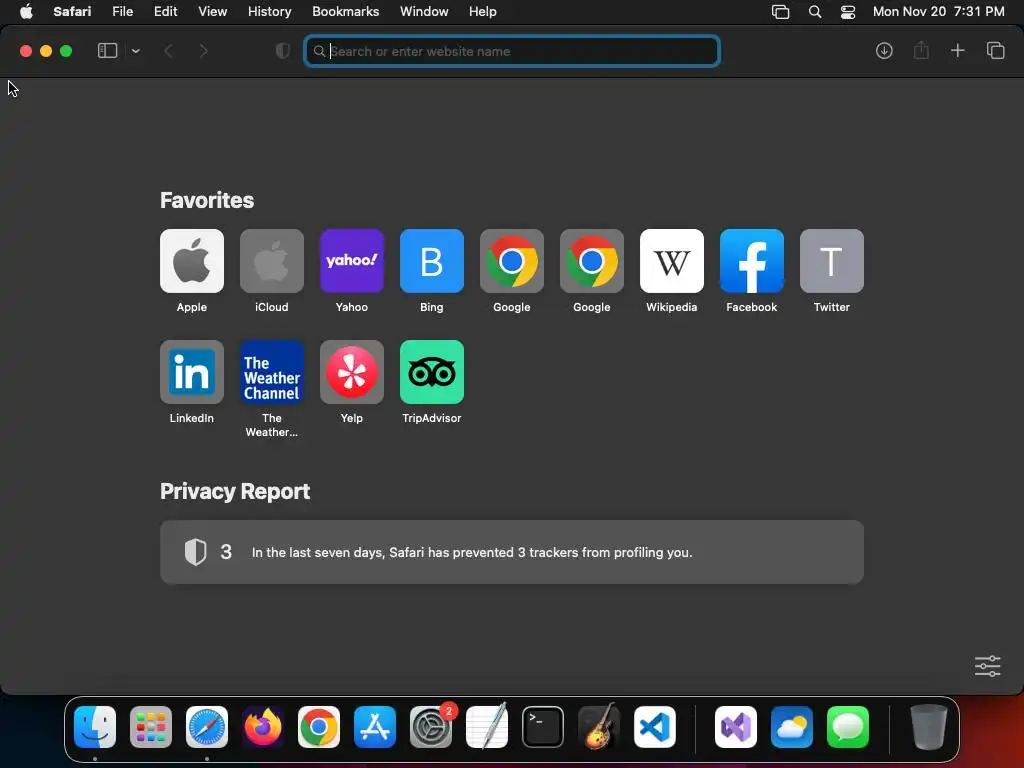Open the Bing favorite
1024x768 pixels.
432,261
